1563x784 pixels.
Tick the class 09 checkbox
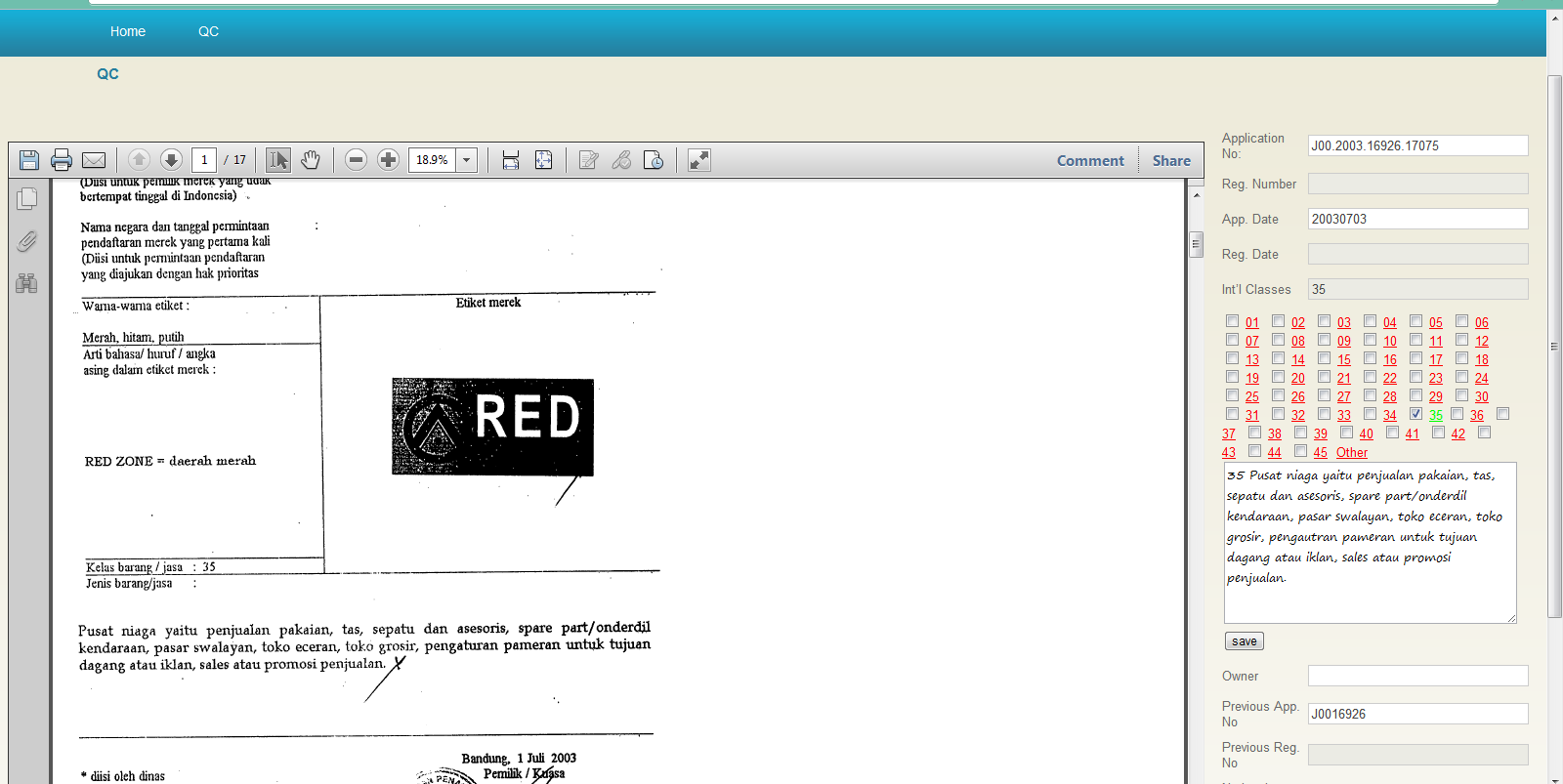click(x=1325, y=340)
